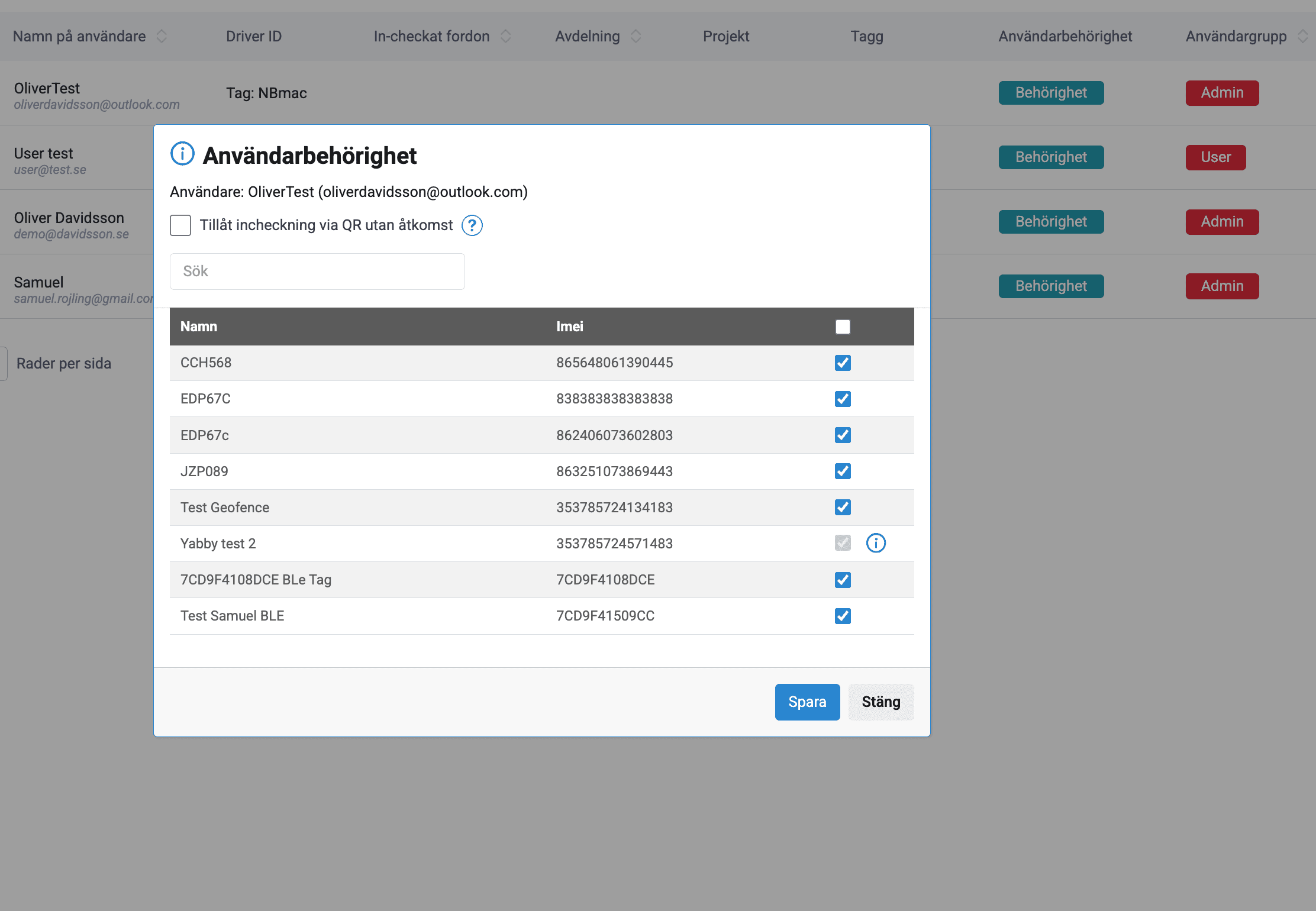The height and width of the screenshot is (911, 1316).
Task: Click the Stäng button
Action: (x=880, y=702)
